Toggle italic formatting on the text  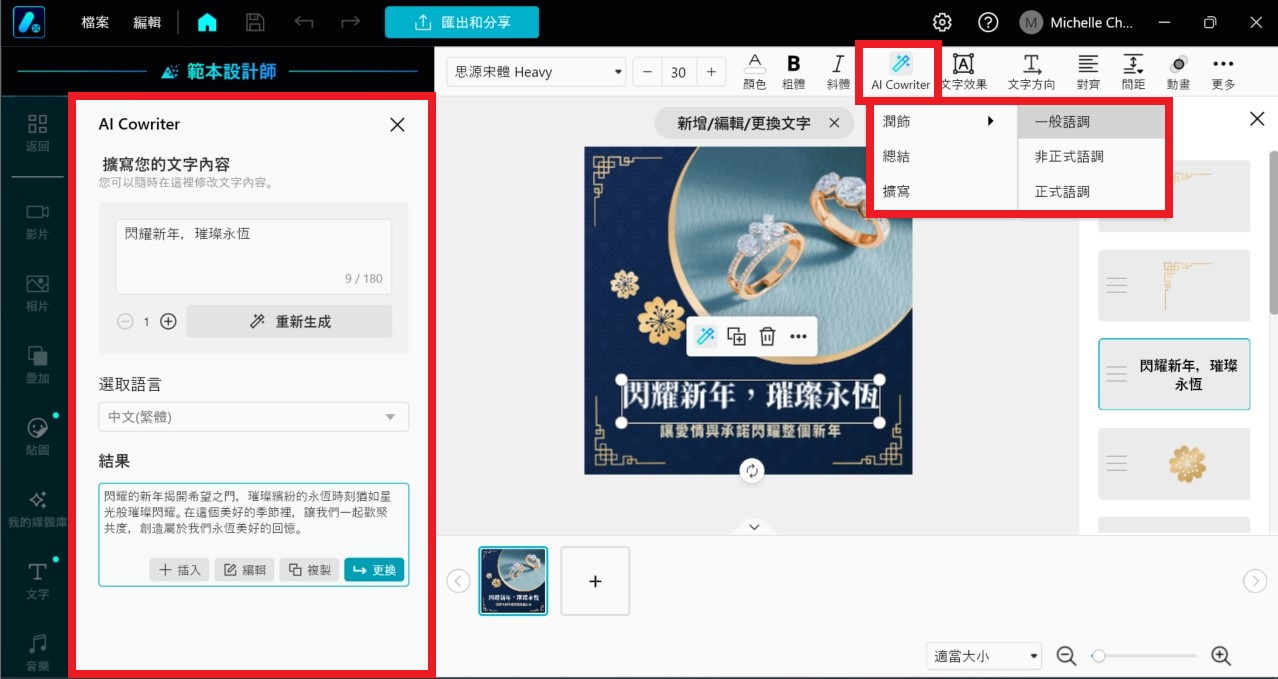point(837,70)
